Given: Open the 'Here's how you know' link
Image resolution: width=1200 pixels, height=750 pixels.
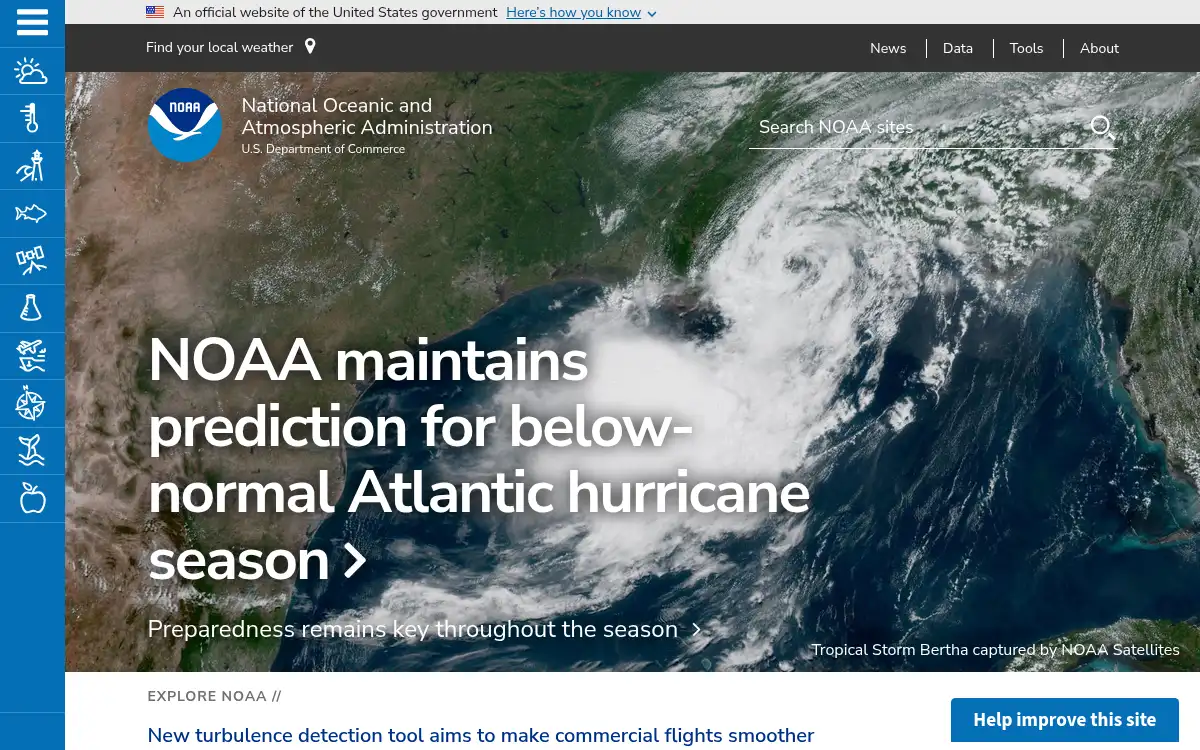Looking at the screenshot, I should tap(574, 12).
